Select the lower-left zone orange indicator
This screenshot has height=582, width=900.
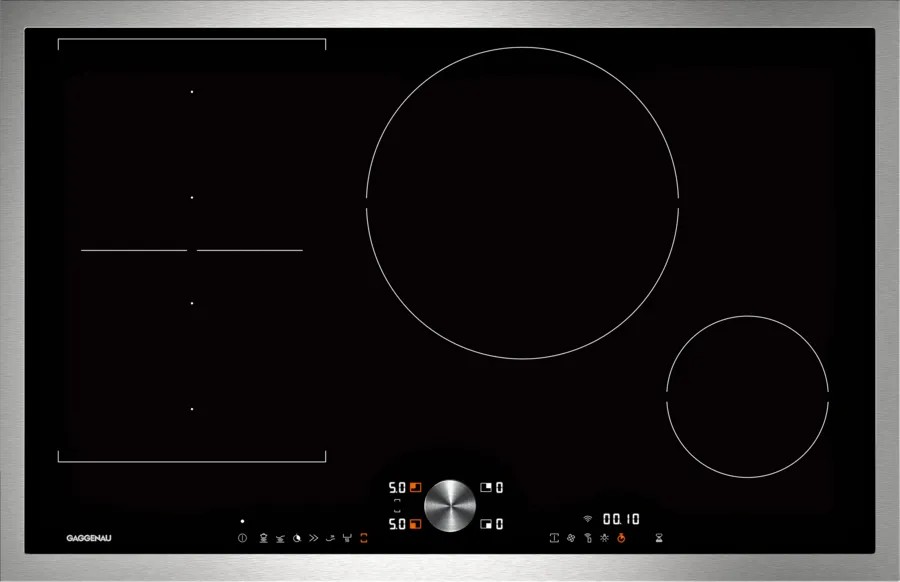tap(416, 524)
